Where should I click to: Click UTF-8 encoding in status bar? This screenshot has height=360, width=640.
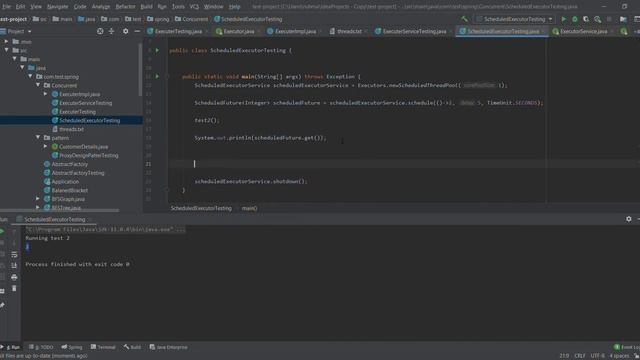pyautogui.click(x=598, y=356)
